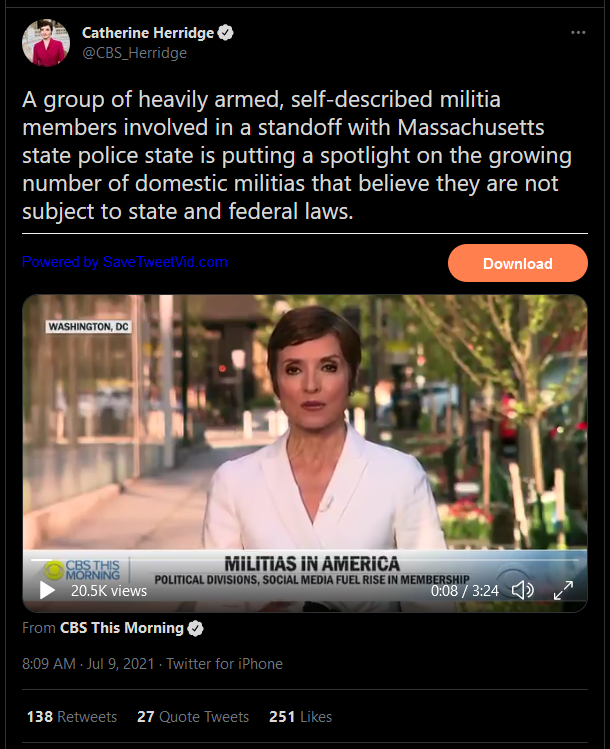Click the Twitter for iPhone source label
The width and height of the screenshot is (610, 749).
tap(225, 663)
